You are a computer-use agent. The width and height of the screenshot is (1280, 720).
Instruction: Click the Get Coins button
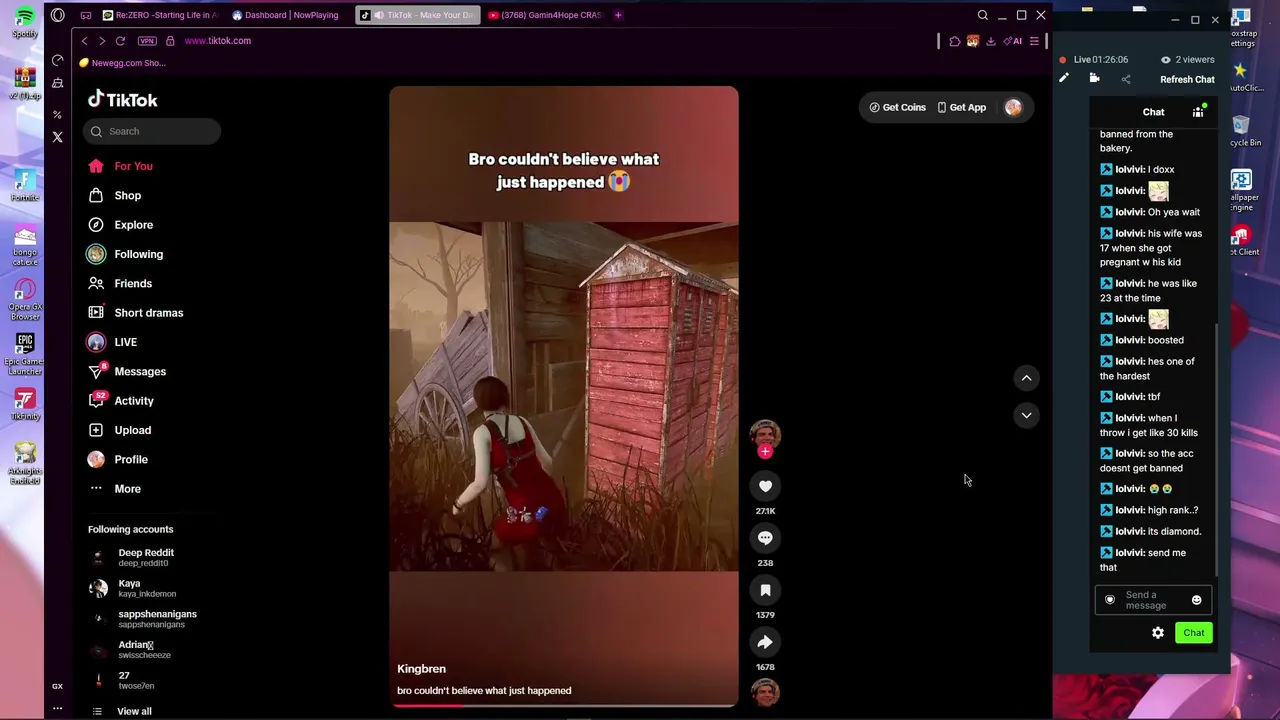[897, 107]
